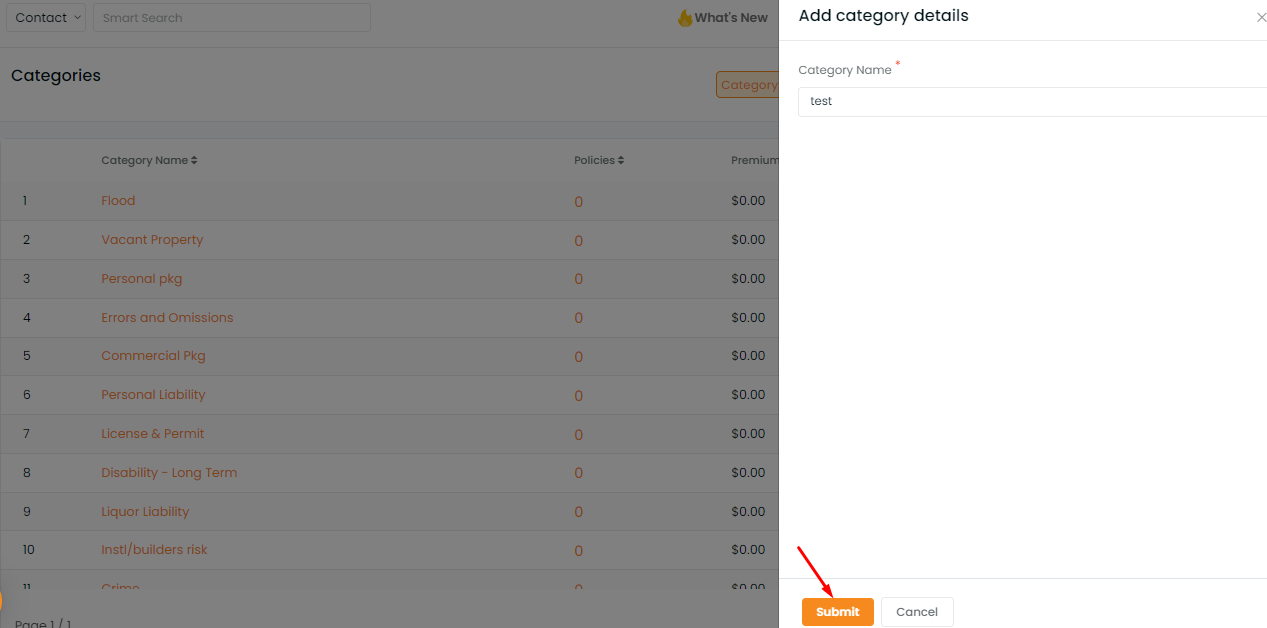Click the orange Category button
Image resolution: width=1267 pixels, height=628 pixels.
(x=747, y=85)
